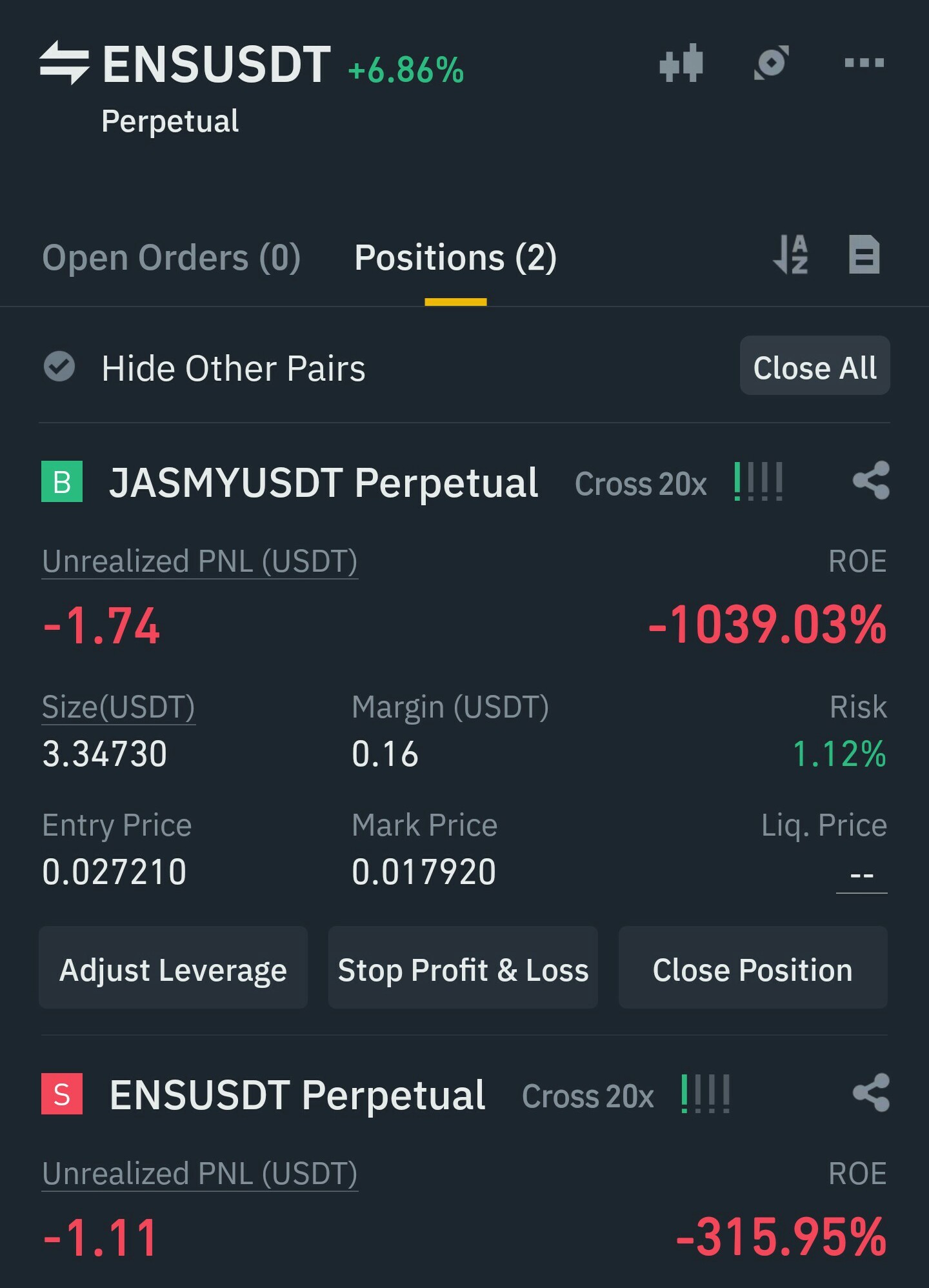
Task: Open the candlestick chart icon
Action: coord(681,63)
